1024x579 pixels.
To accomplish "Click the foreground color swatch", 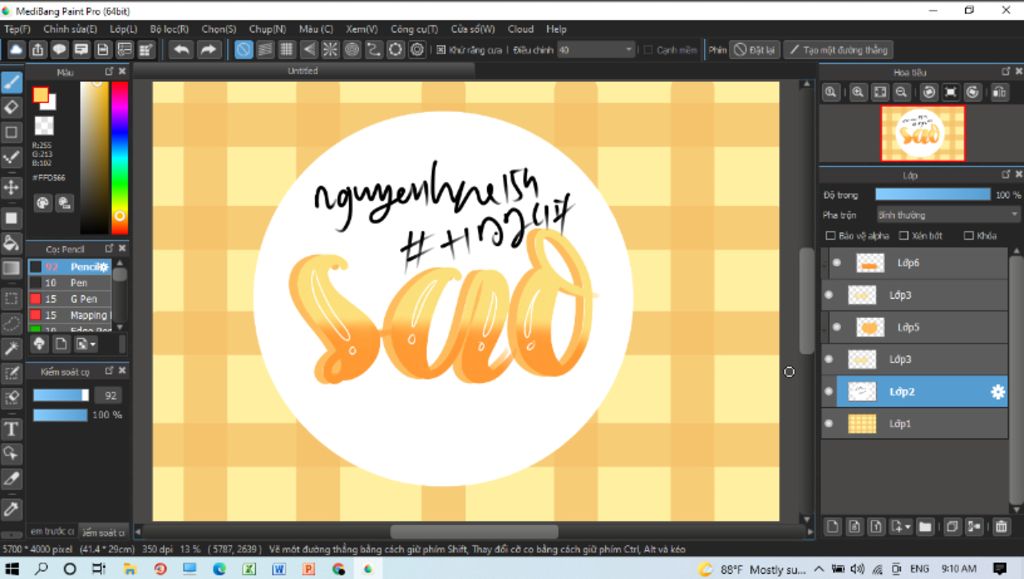I will coord(40,95).
